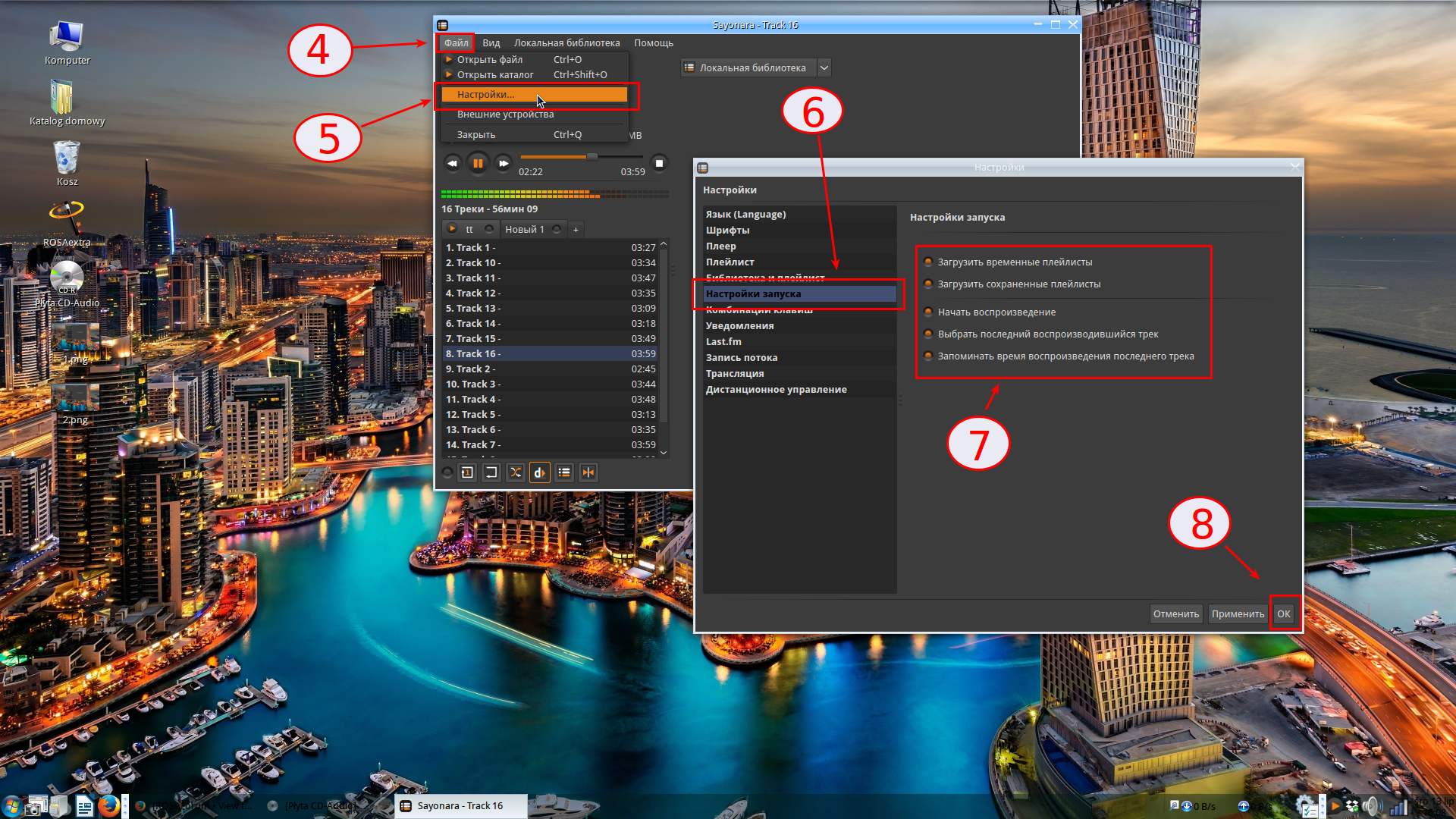Open the 'Локальная библиотека' dropdown arrow

[824, 67]
